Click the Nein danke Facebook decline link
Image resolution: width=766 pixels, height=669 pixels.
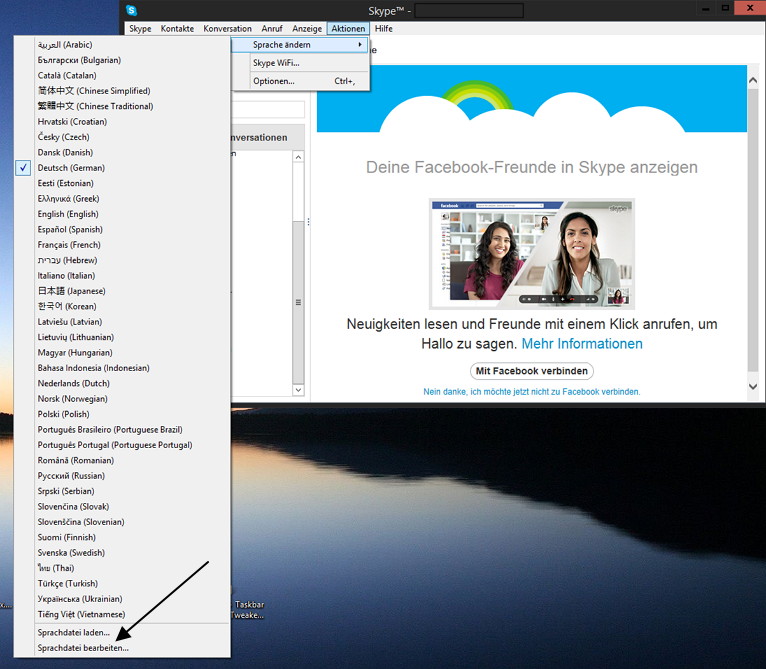(532, 391)
